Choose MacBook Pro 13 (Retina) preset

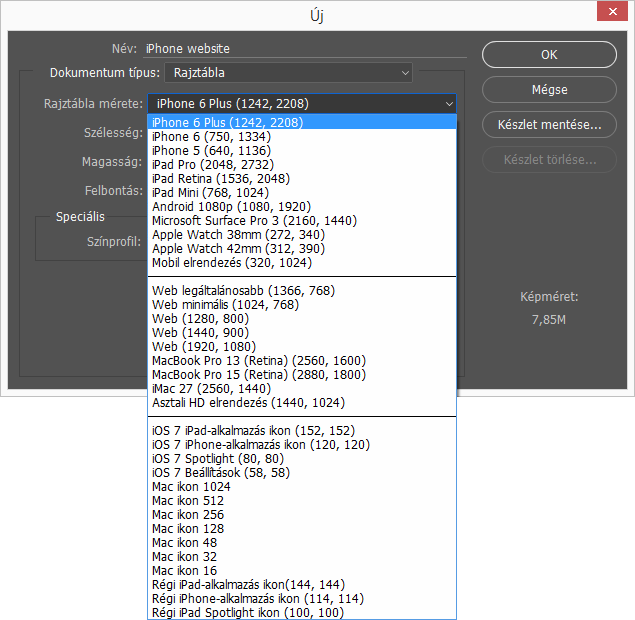tap(302, 361)
